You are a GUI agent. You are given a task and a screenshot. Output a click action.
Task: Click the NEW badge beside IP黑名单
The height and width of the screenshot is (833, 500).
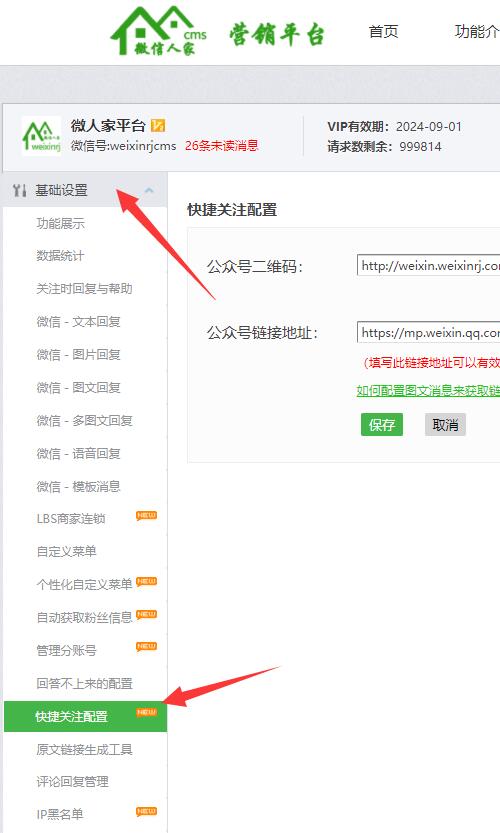146,811
